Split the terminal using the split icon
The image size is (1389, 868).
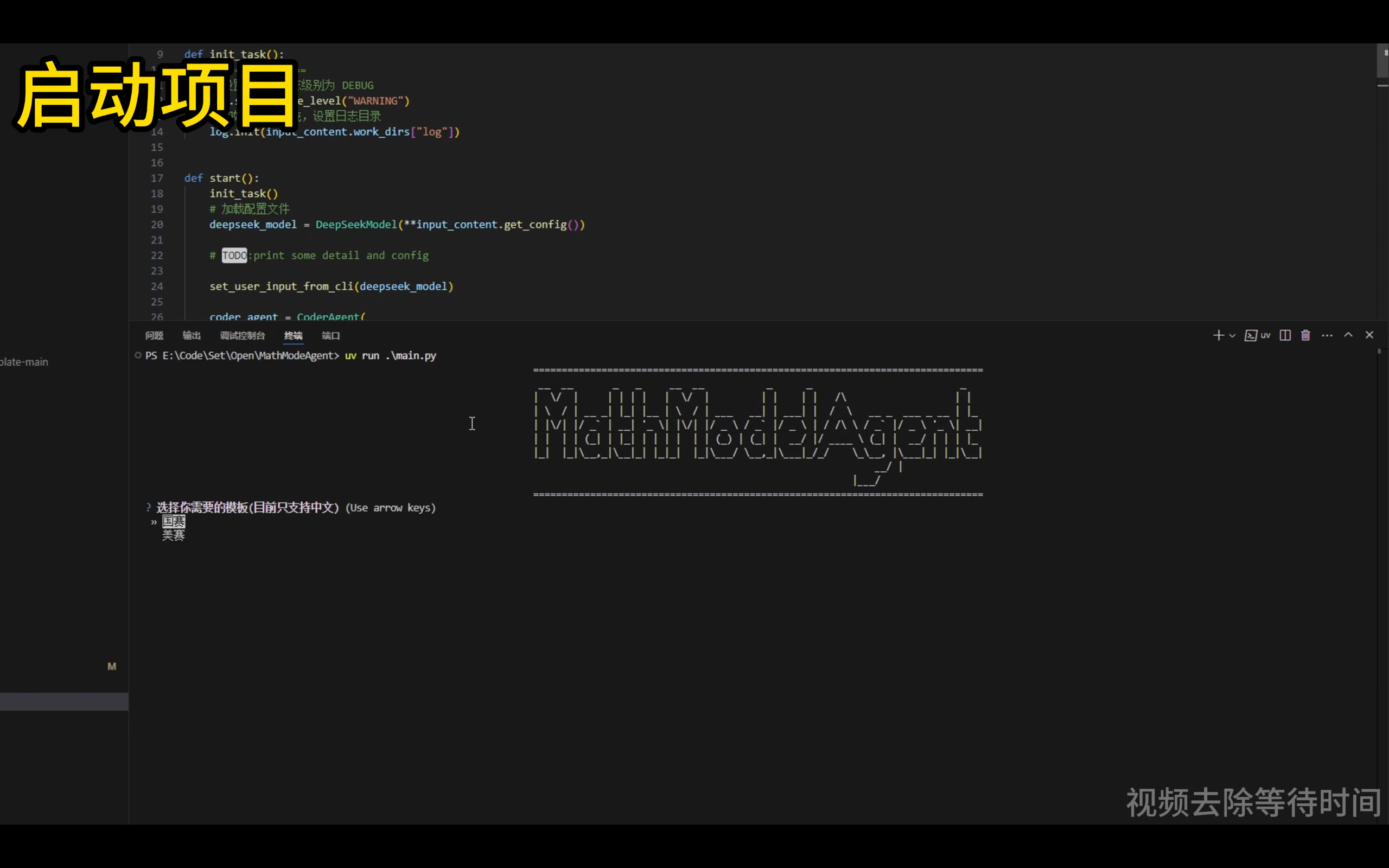tap(1285, 335)
